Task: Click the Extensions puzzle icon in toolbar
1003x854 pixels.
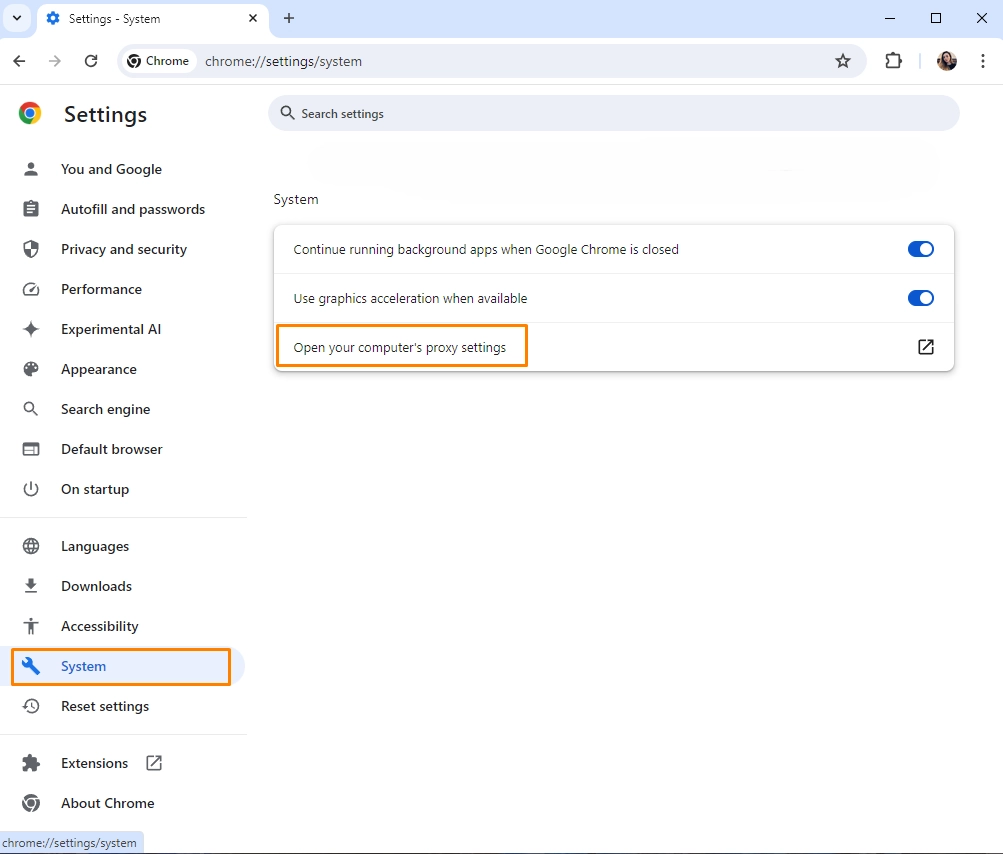Action: 893,61
